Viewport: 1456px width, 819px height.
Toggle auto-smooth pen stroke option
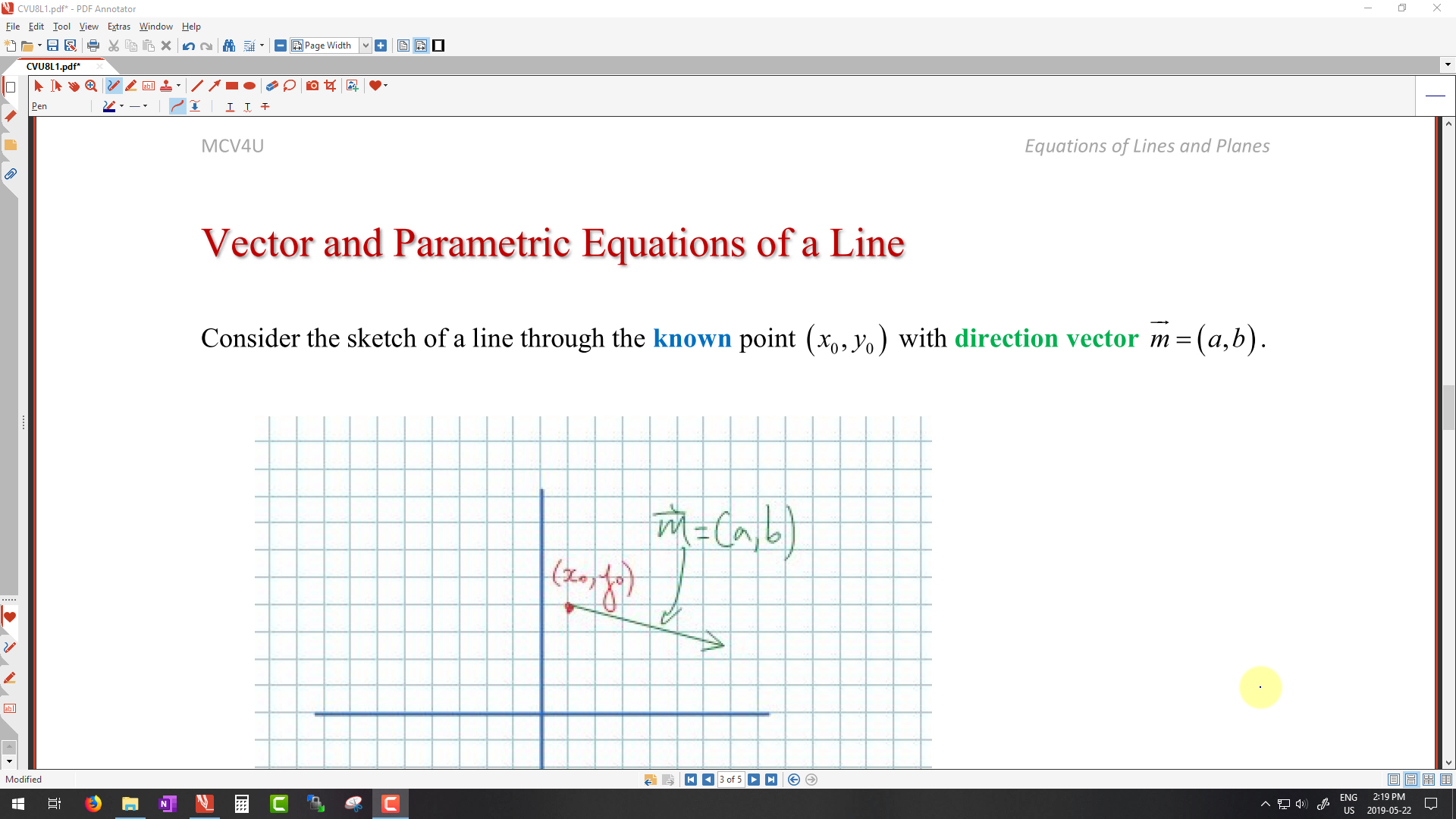pyautogui.click(x=177, y=106)
